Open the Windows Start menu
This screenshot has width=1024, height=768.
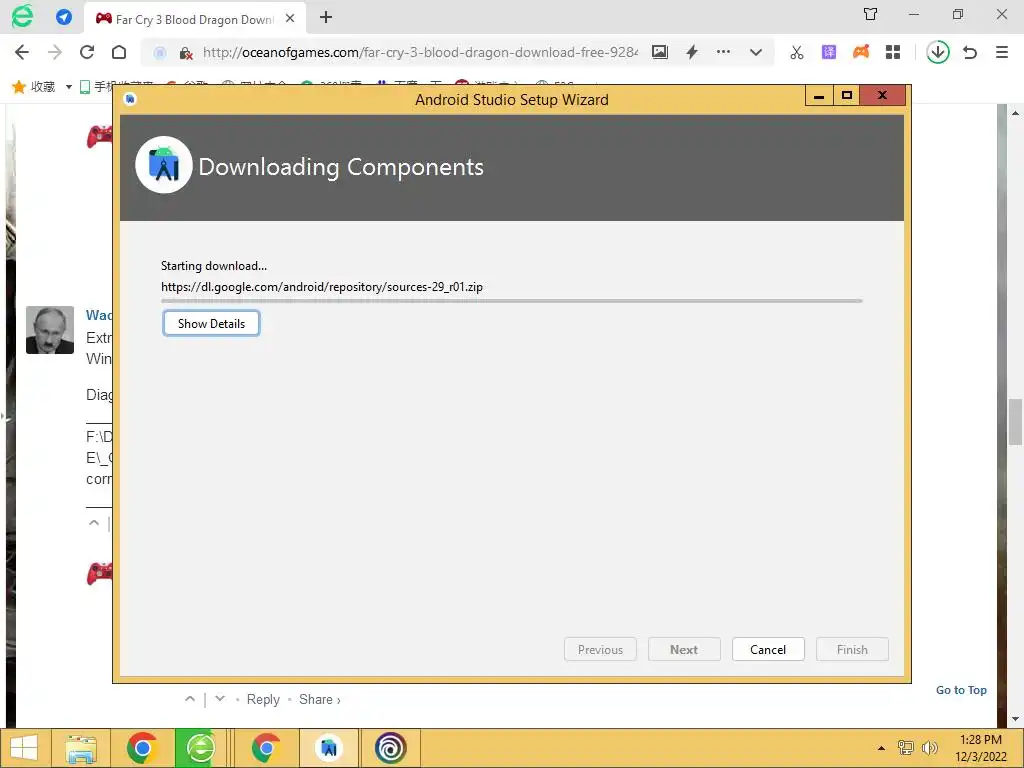pyautogui.click(x=25, y=748)
